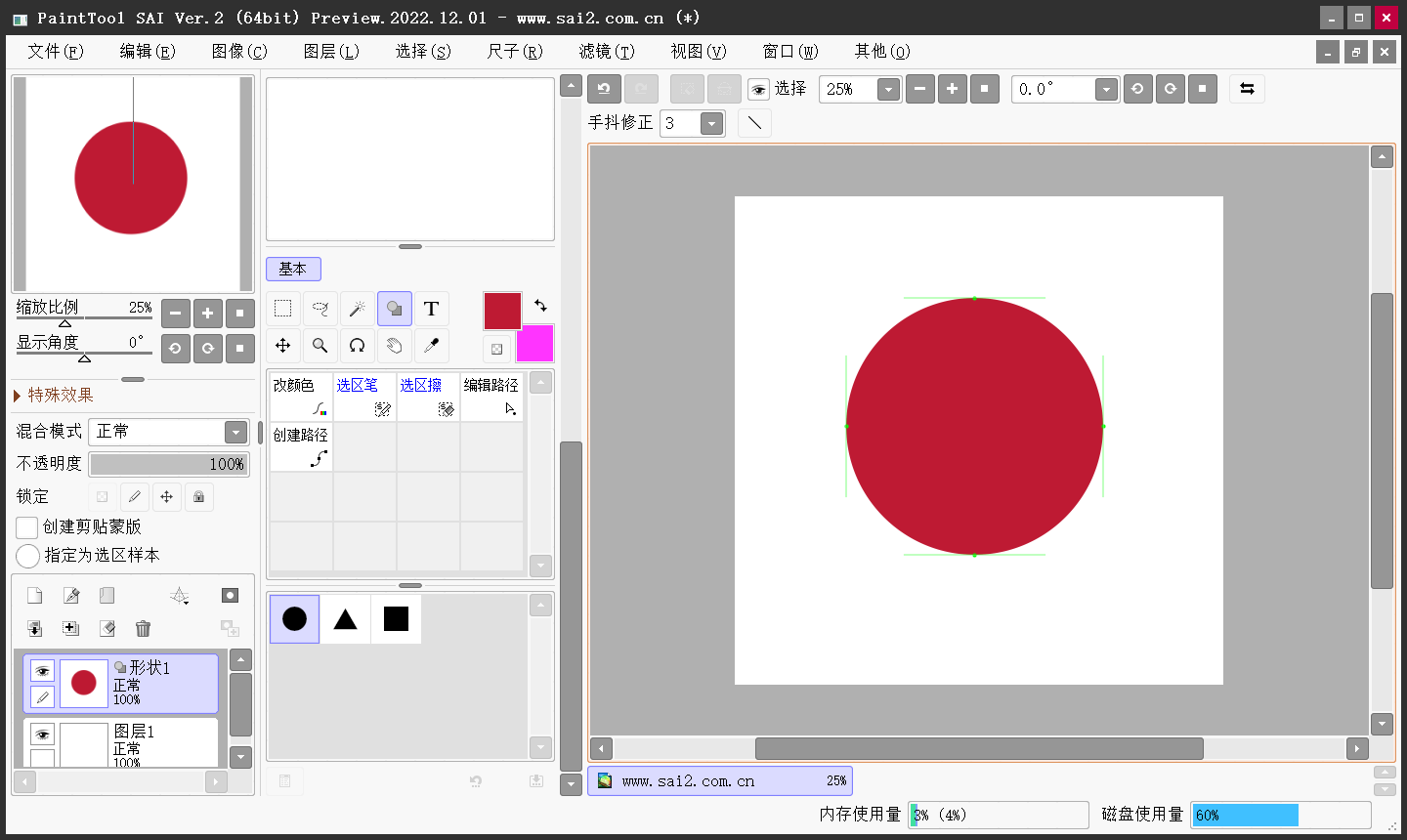Choose the 选区笔 tool
Screen dimensions: 1407x840
tap(364, 397)
